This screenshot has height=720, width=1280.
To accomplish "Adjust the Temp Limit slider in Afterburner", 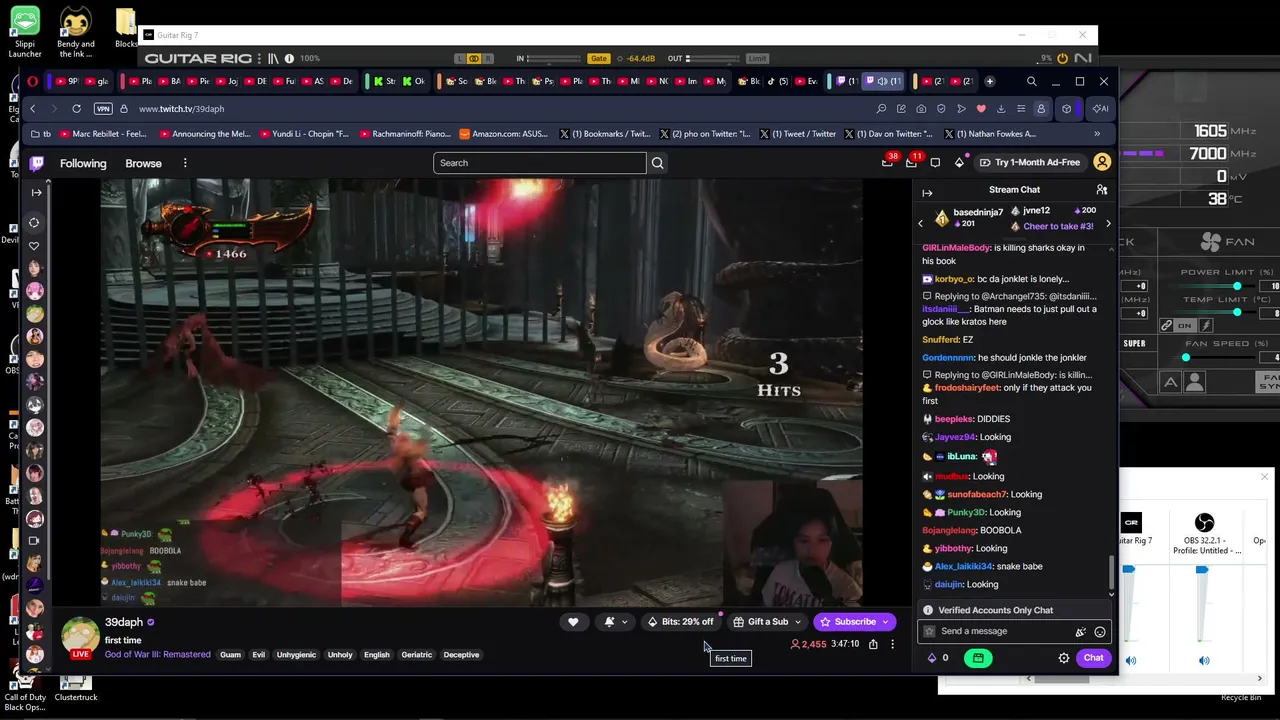I will pos(1237,313).
